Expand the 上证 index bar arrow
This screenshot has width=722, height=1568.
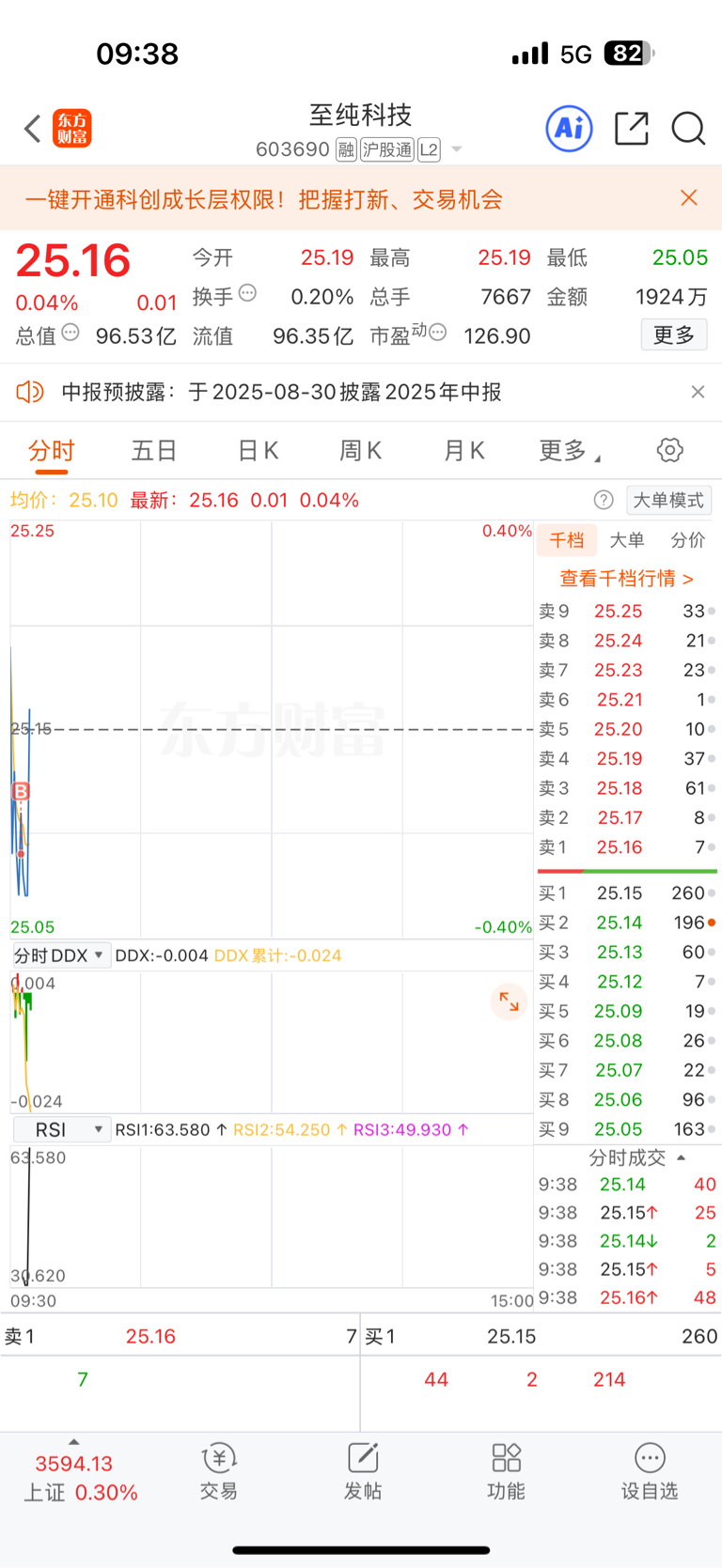point(74,1441)
